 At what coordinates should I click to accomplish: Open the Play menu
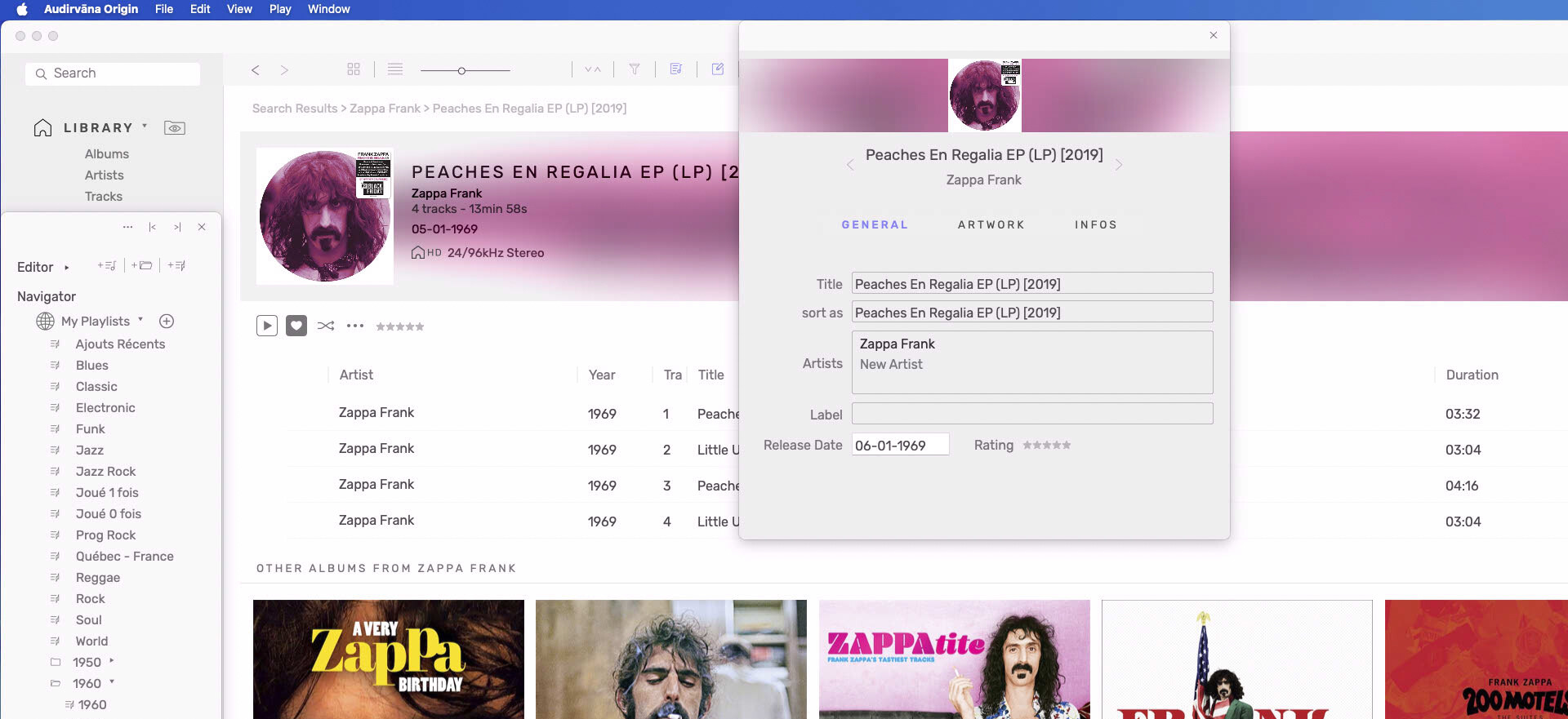coord(280,9)
